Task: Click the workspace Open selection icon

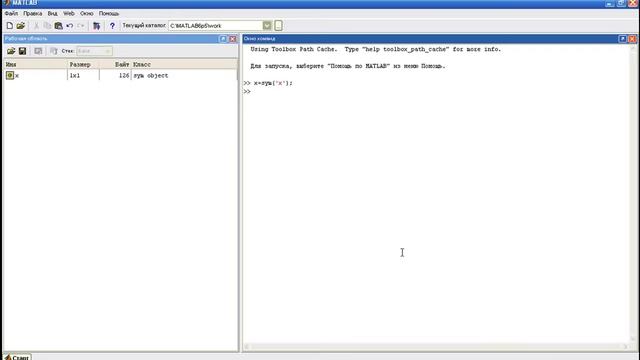Action: 38,51
